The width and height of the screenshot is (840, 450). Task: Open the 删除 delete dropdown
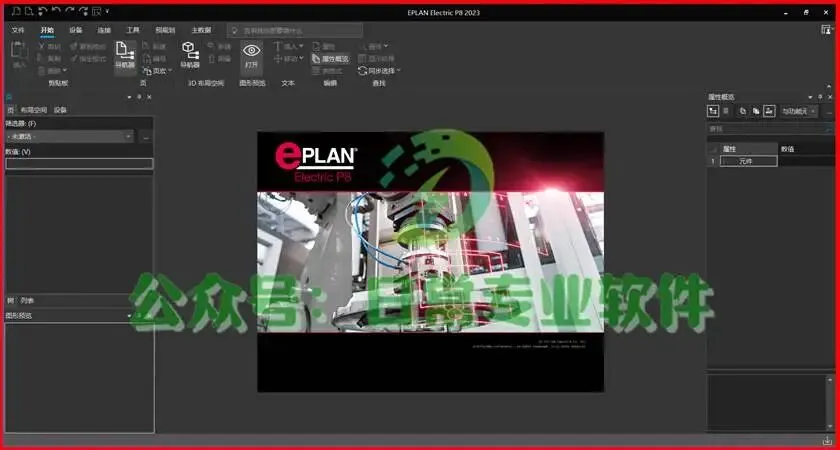(52, 71)
